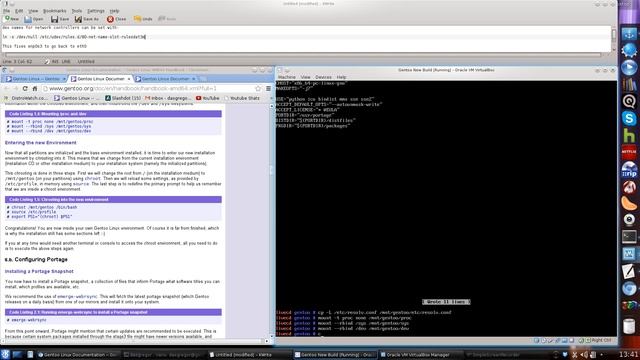Launch blue globe gear app in dock
Screen dimensions: 640x360
coord(629,51)
